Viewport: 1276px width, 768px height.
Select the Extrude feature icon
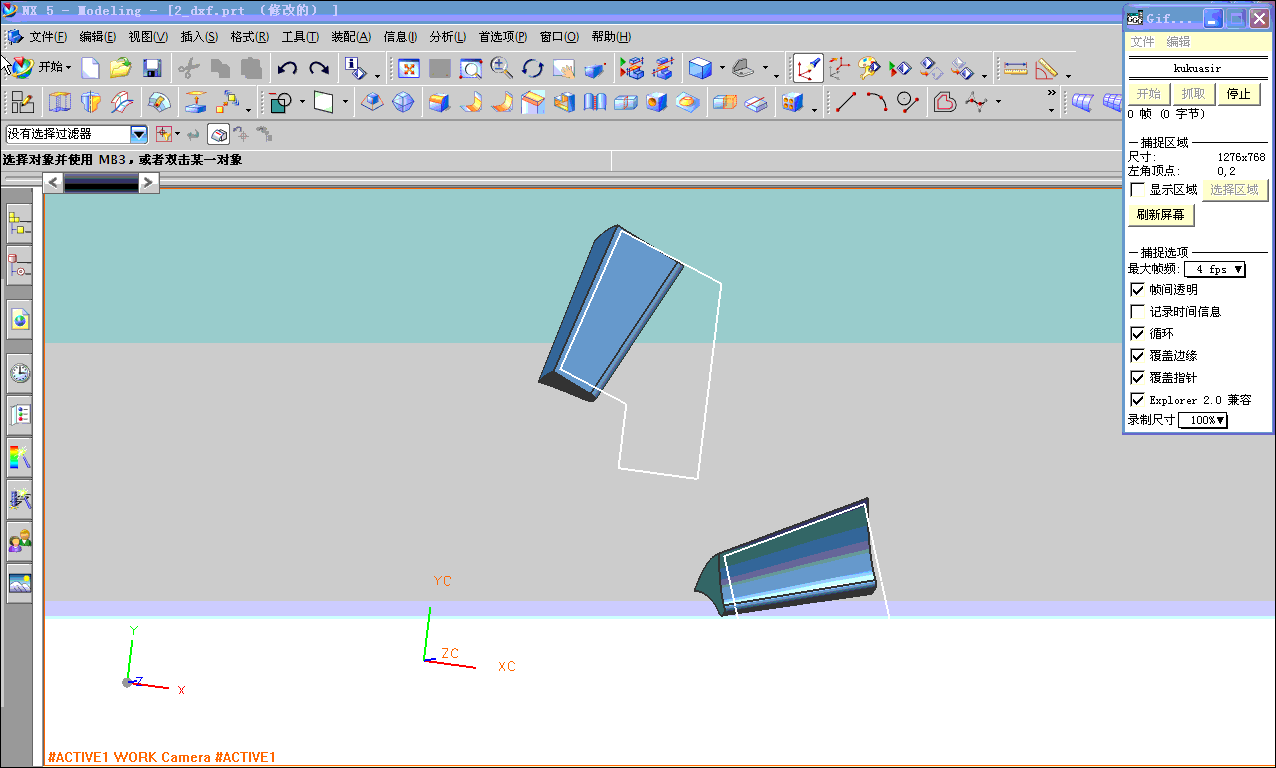coord(61,102)
